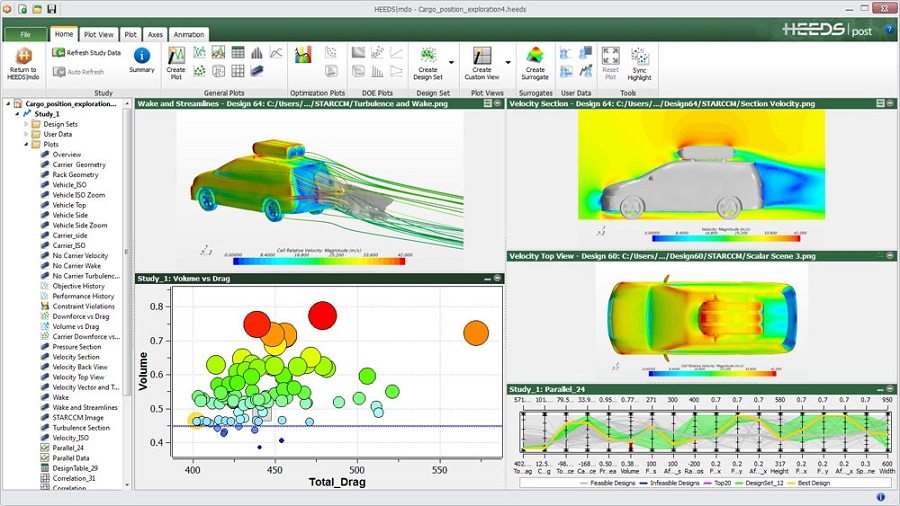Open the Animation ribbon tab
The image size is (900, 506).
pos(188,34)
